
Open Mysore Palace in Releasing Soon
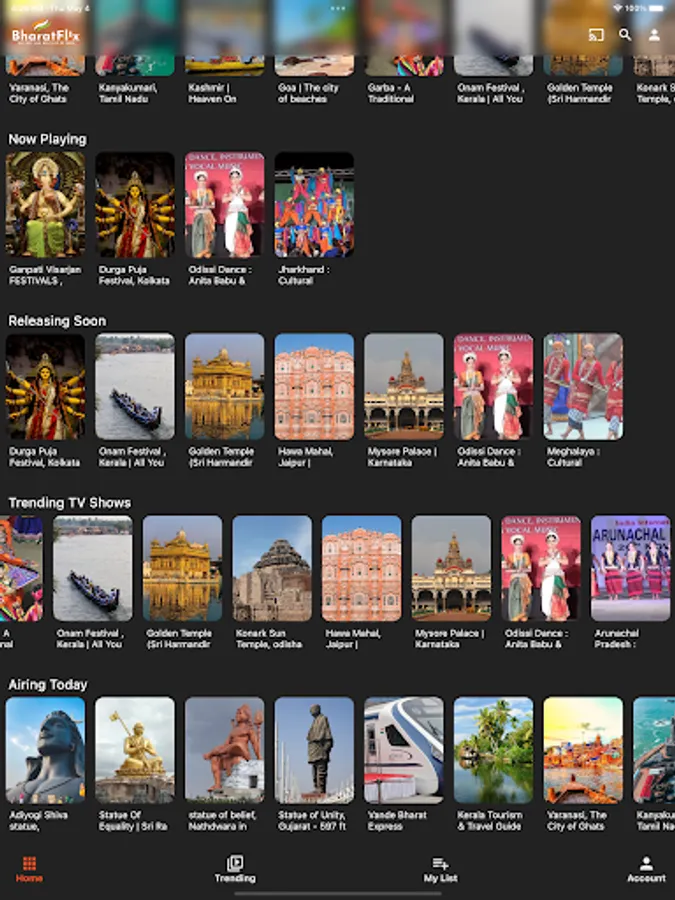pos(404,387)
